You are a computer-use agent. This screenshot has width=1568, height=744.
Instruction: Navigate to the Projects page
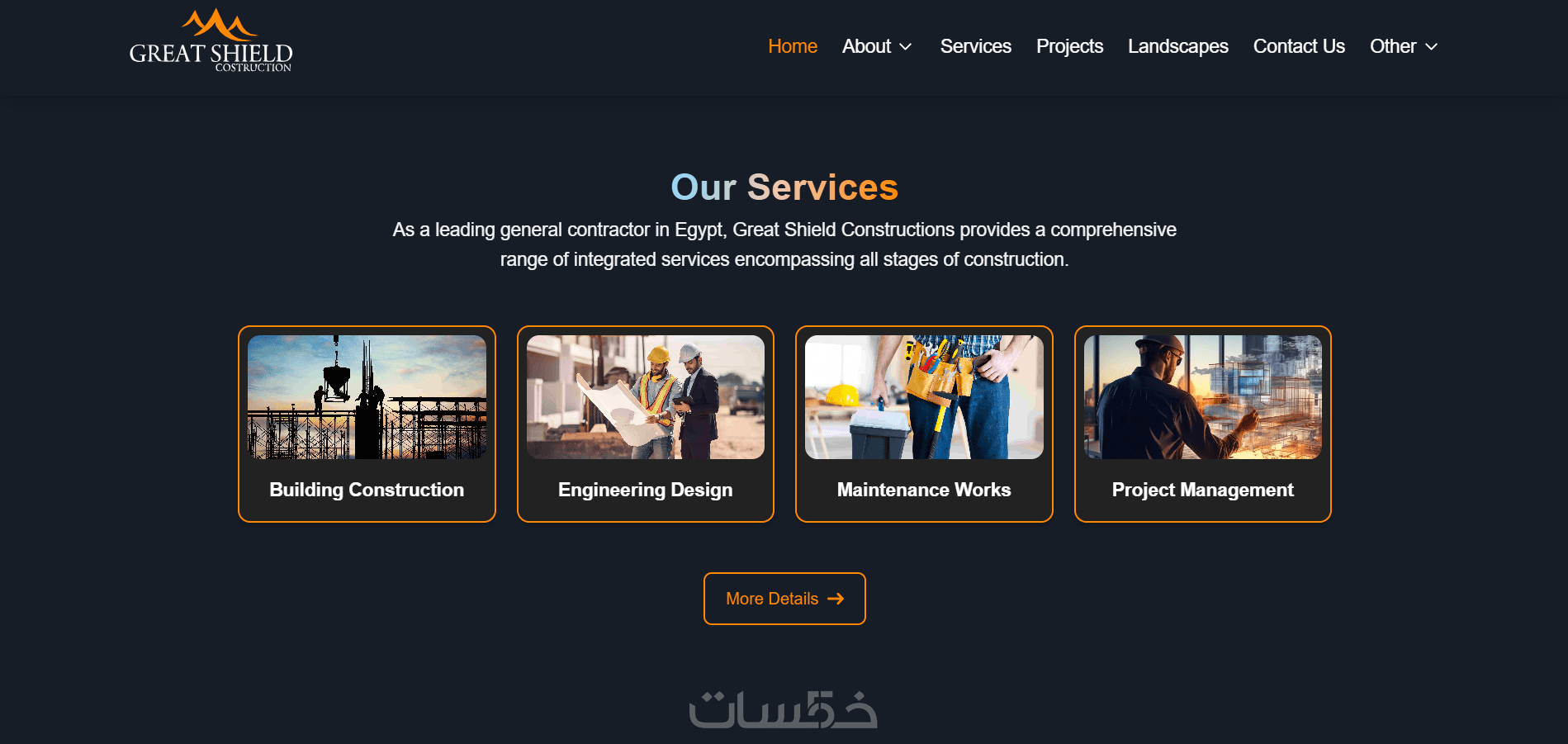coord(1069,46)
